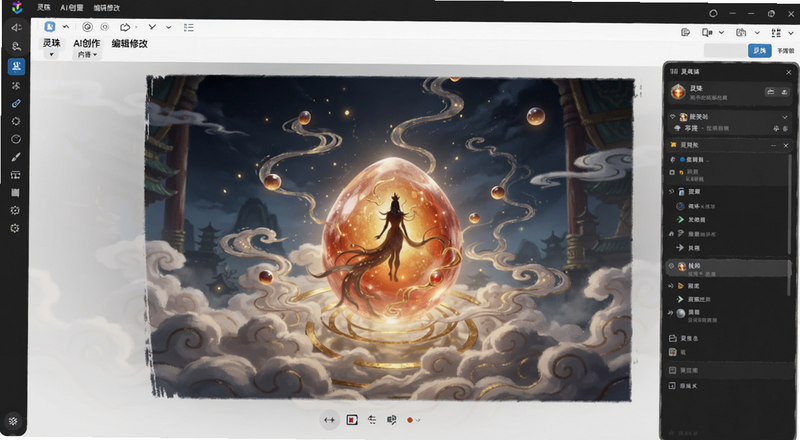
Task: Select the layout table tool in the left sidebar
Action: click(16, 175)
